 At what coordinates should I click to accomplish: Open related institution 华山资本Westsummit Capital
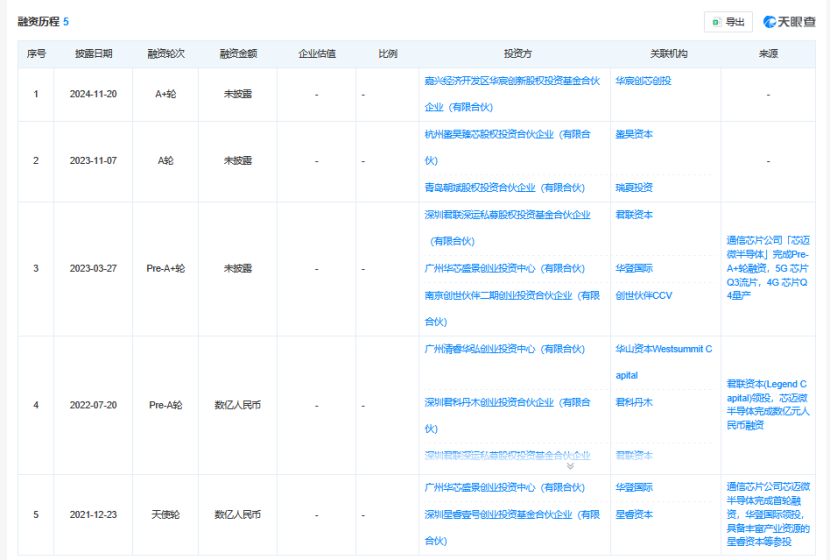click(x=664, y=362)
